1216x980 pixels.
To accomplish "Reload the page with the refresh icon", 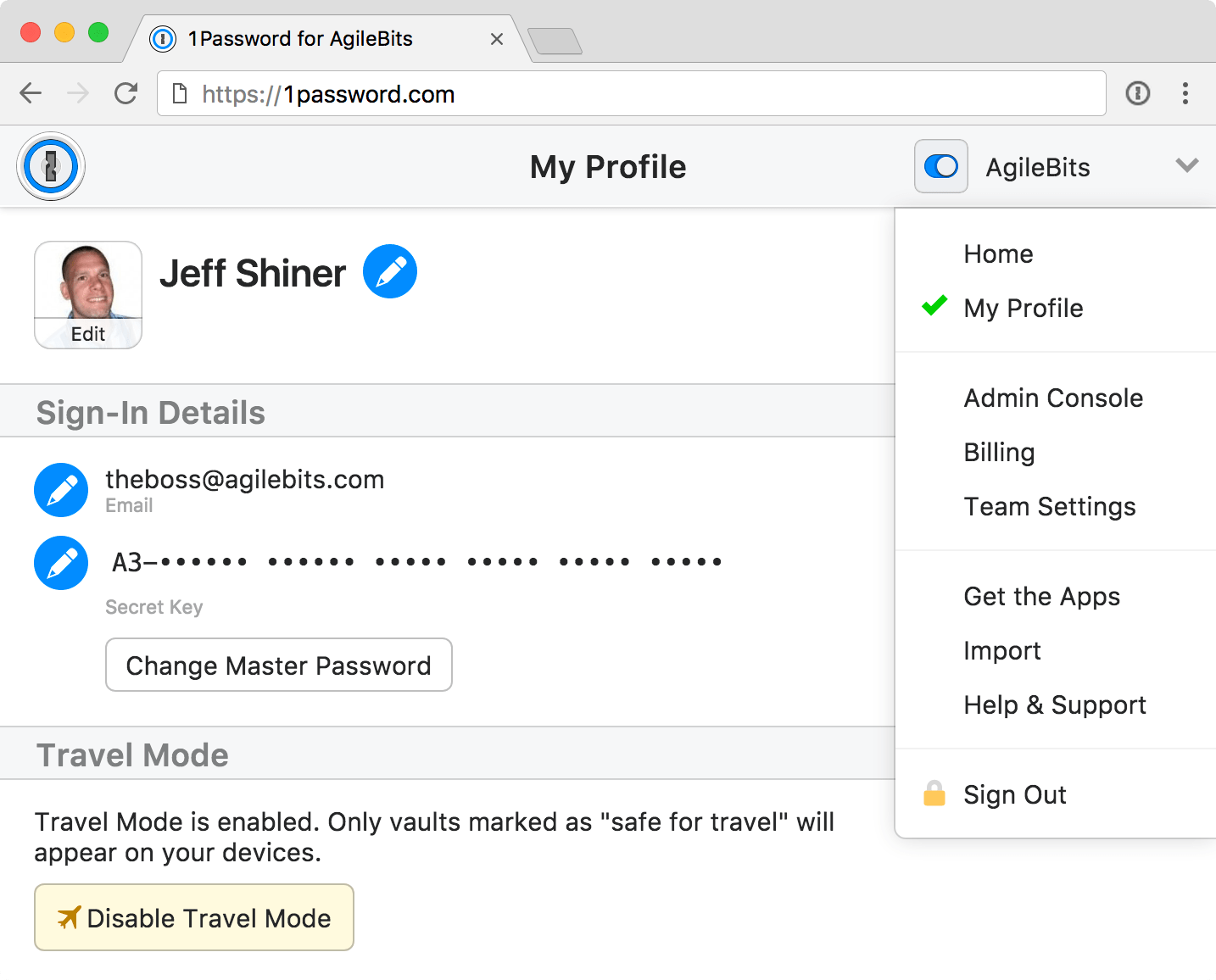I will tap(126, 93).
